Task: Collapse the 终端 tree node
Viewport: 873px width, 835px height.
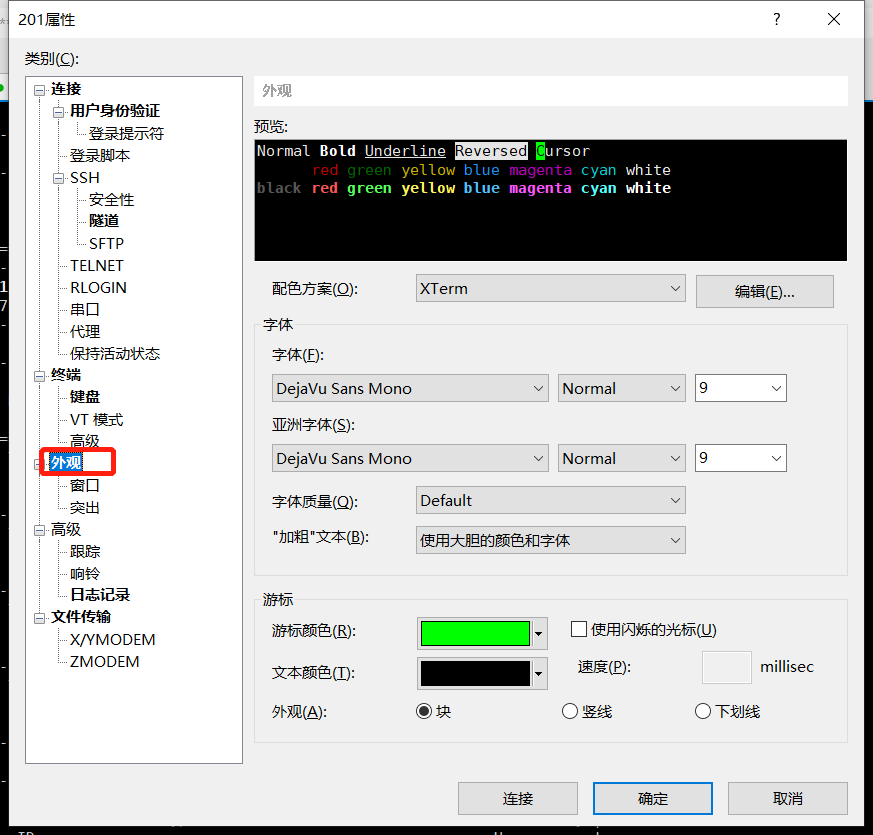Action: pyautogui.click(x=40, y=376)
